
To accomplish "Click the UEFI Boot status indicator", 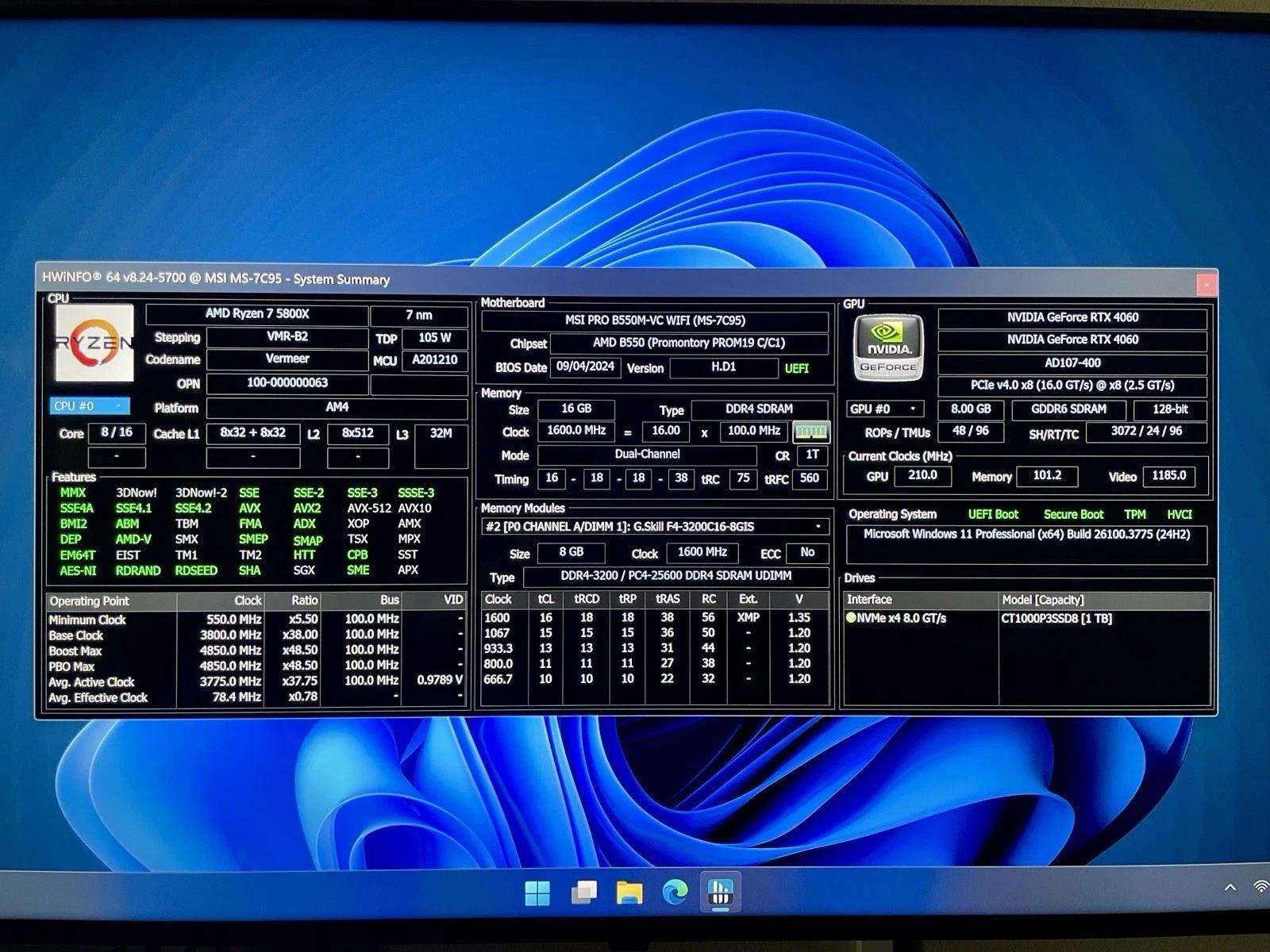I will pos(993,514).
